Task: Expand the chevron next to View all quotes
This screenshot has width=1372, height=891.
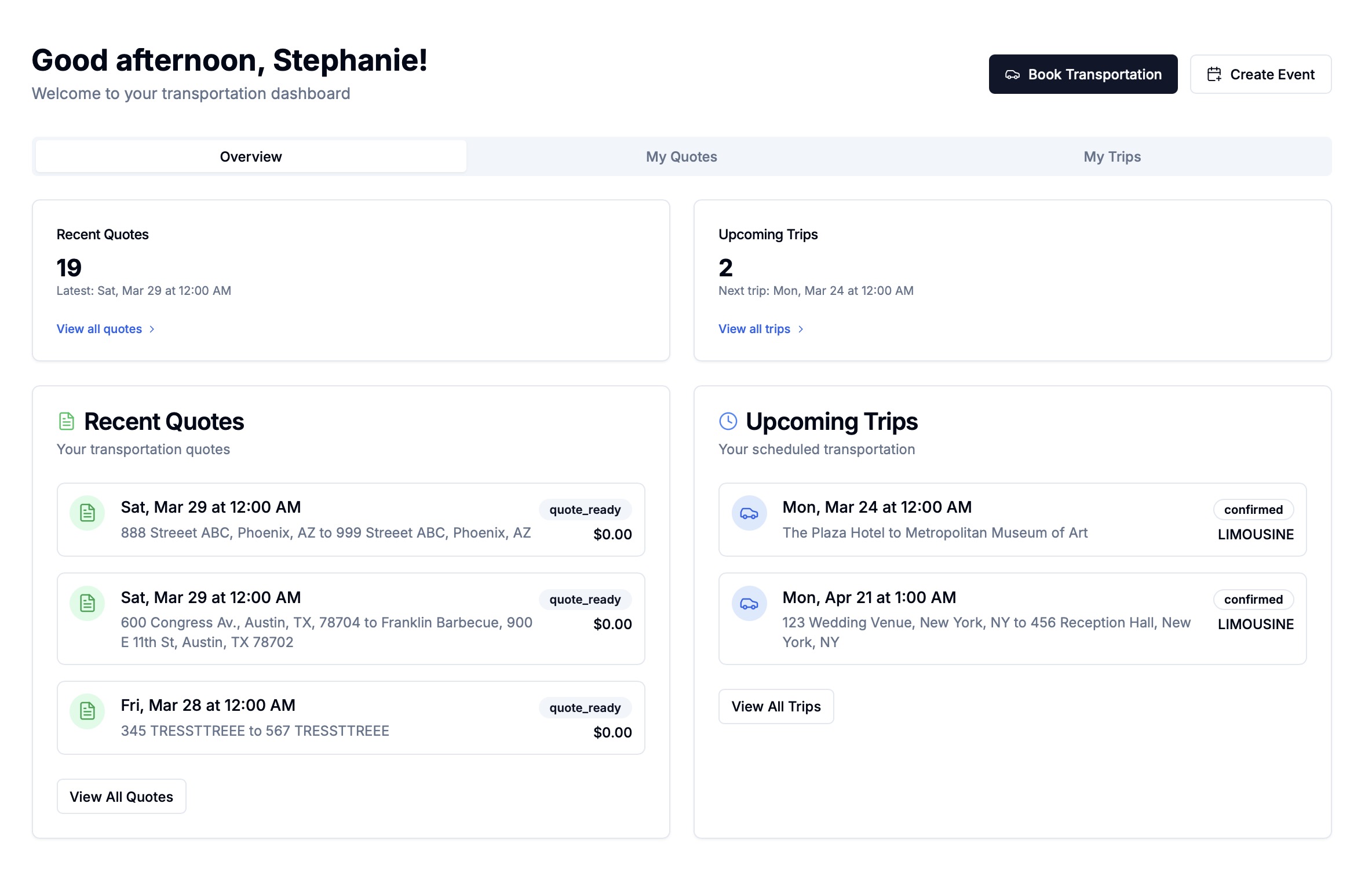Action: click(152, 328)
